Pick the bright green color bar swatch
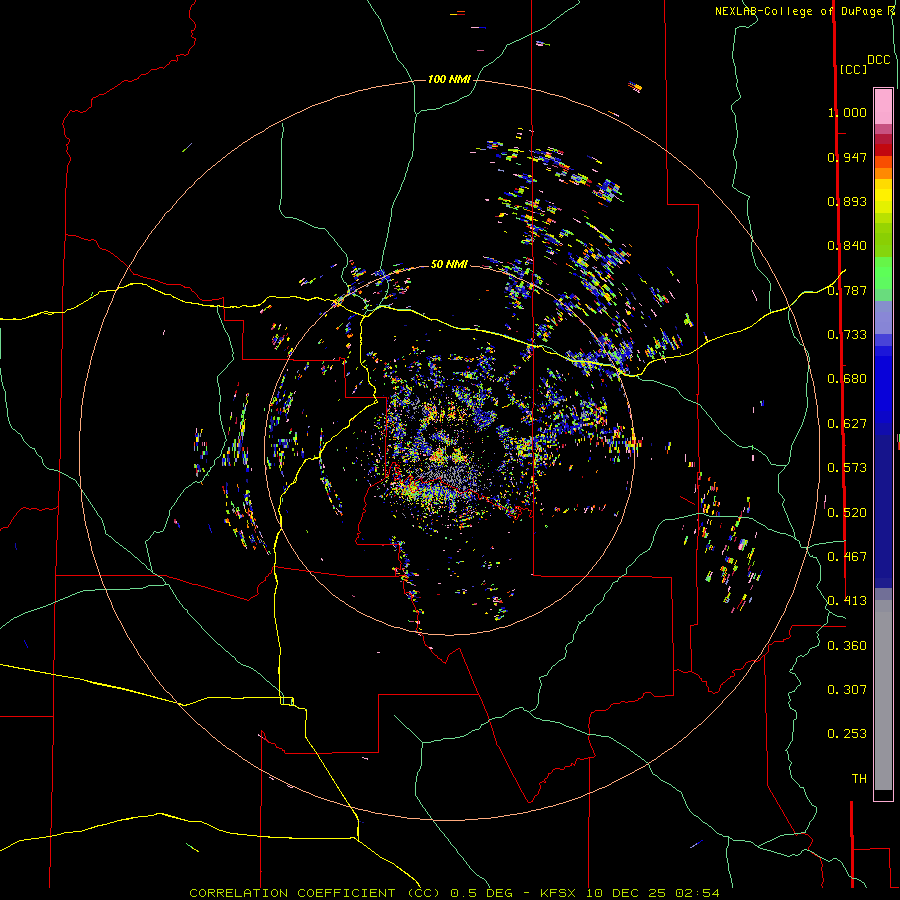900x900 pixels. tap(883, 273)
